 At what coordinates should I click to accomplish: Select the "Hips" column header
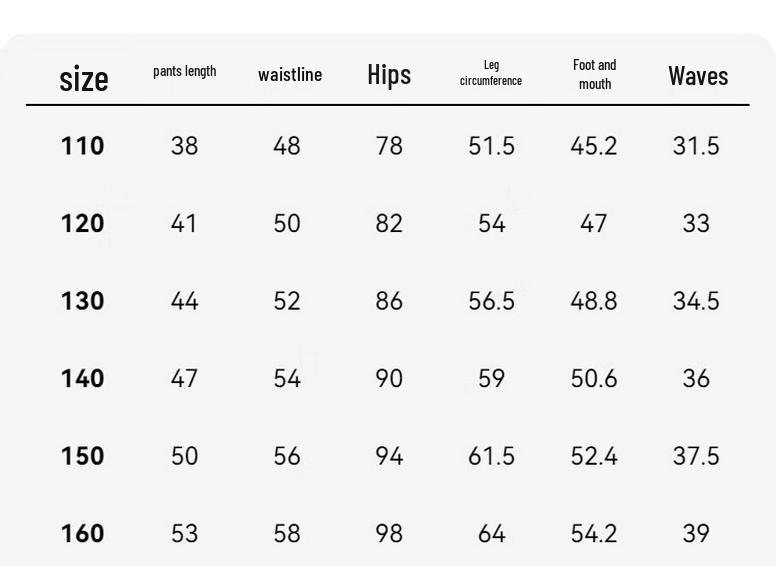pyautogui.click(x=389, y=75)
